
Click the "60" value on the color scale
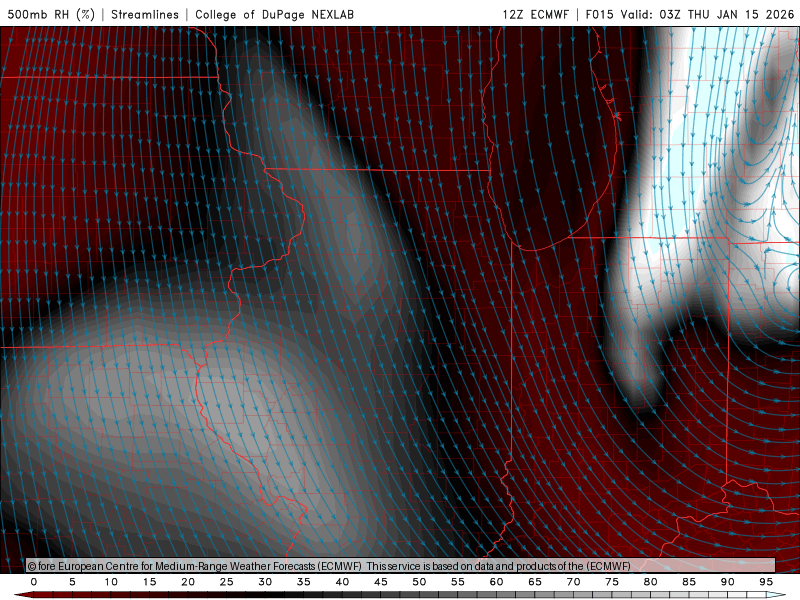pyautogui.click(x=496, y=582)
